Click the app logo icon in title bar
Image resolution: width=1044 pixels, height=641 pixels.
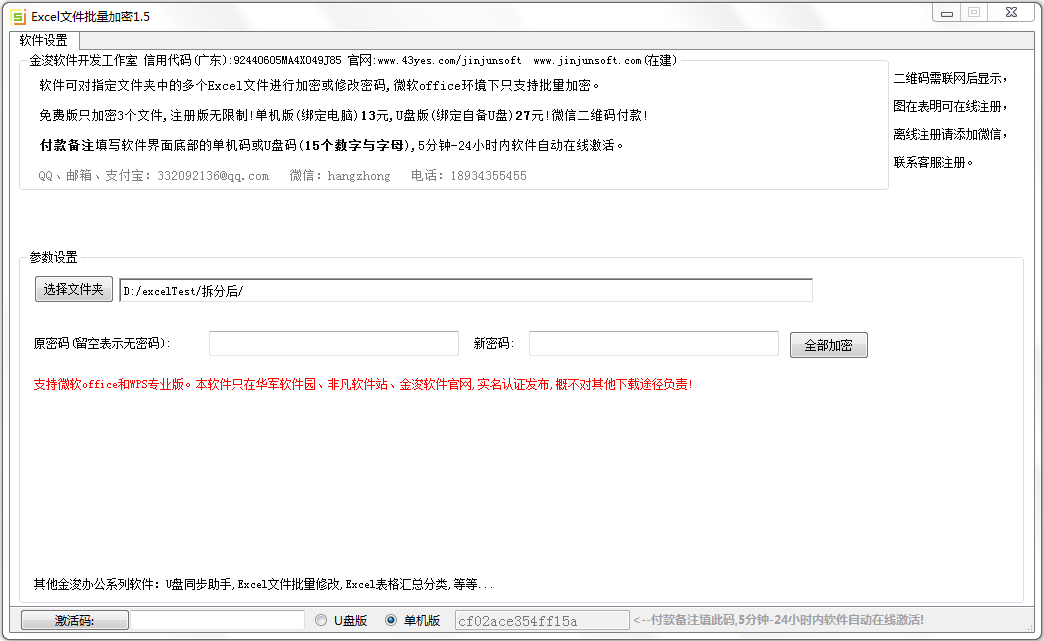pos(18,17)
